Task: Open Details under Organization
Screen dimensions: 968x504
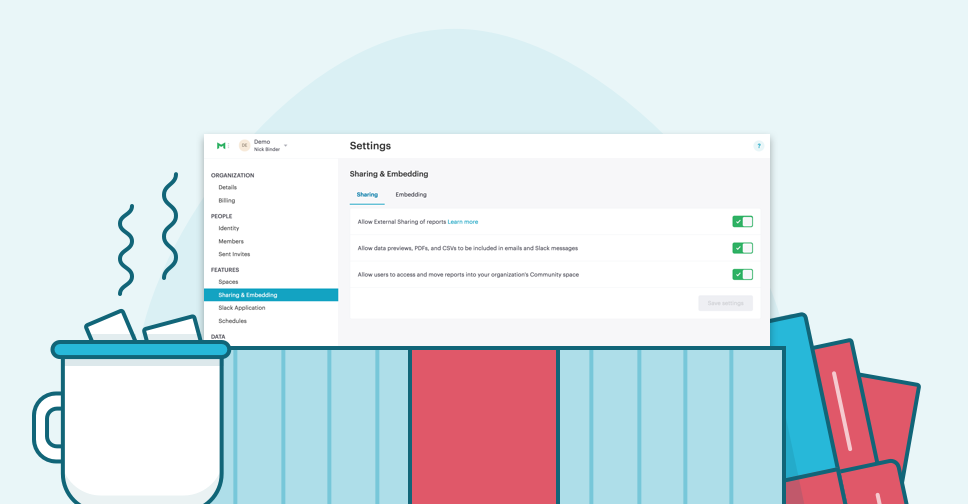Action: [228, 187]
